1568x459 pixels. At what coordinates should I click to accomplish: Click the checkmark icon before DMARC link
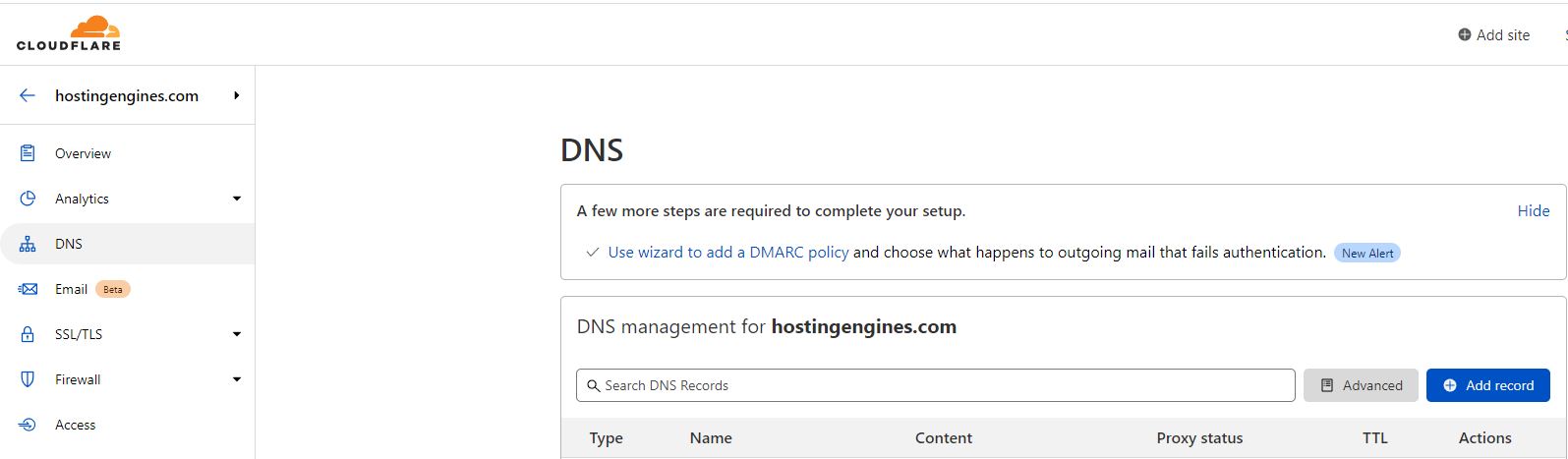592,253
